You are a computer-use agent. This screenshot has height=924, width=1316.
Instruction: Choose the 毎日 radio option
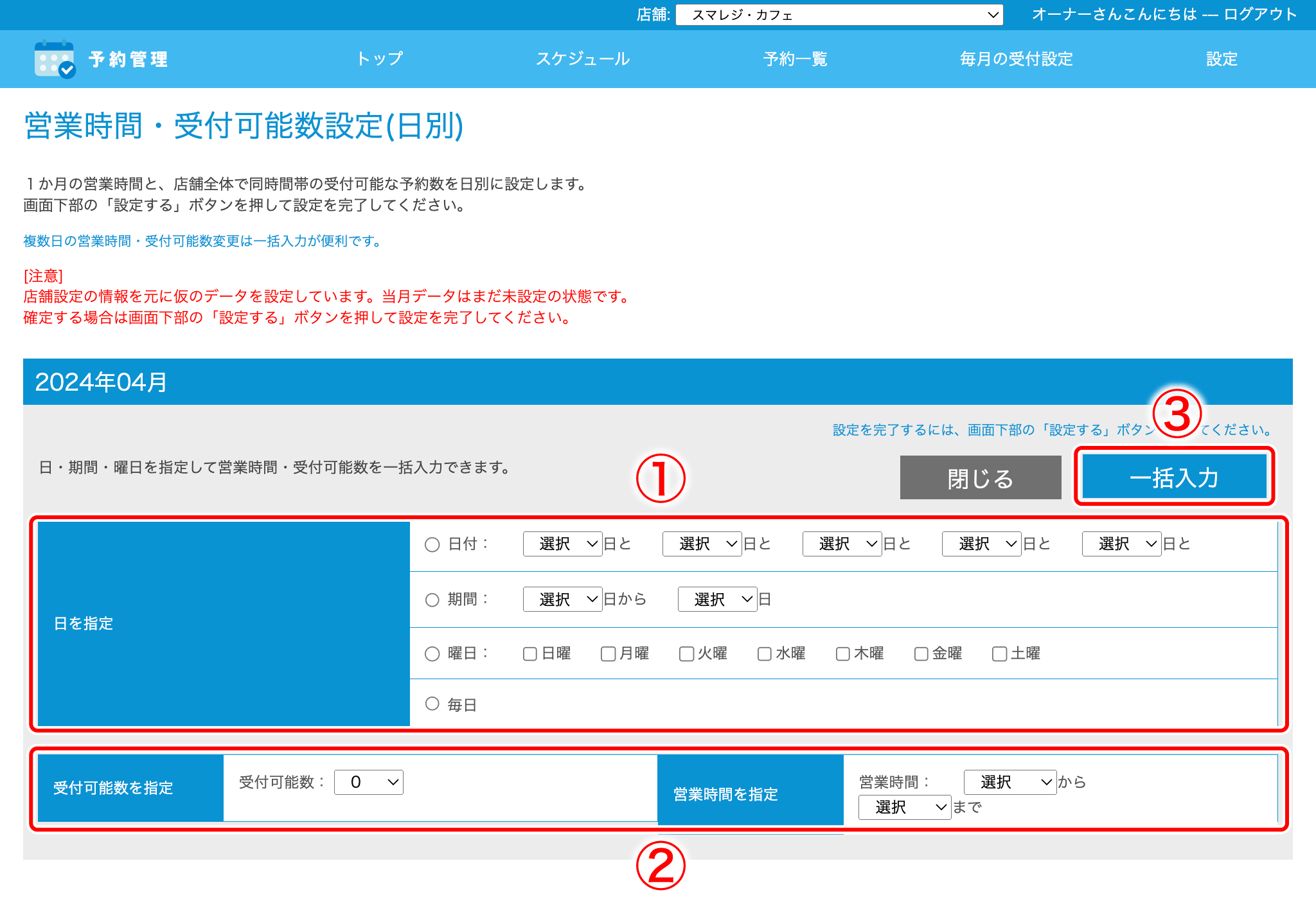(432, 704)
